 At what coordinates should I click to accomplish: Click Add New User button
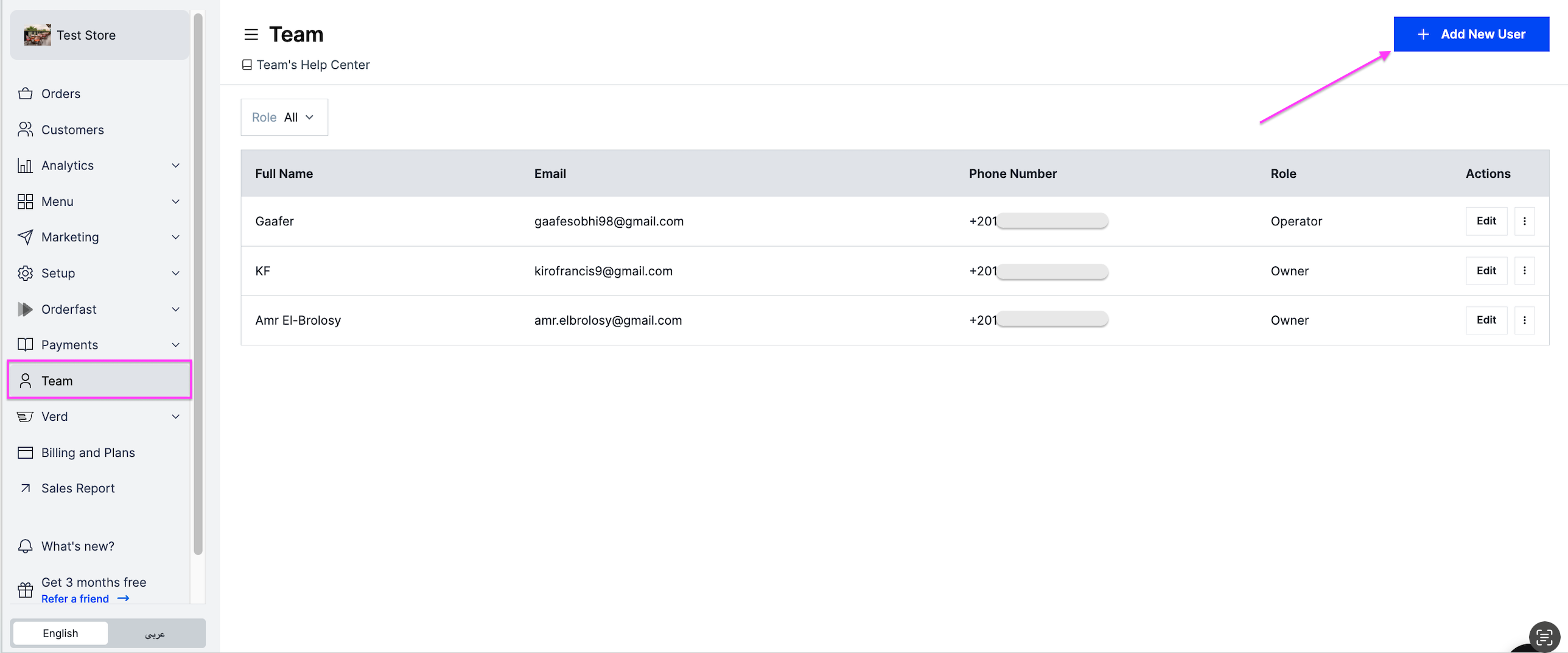click(1471, 35)
